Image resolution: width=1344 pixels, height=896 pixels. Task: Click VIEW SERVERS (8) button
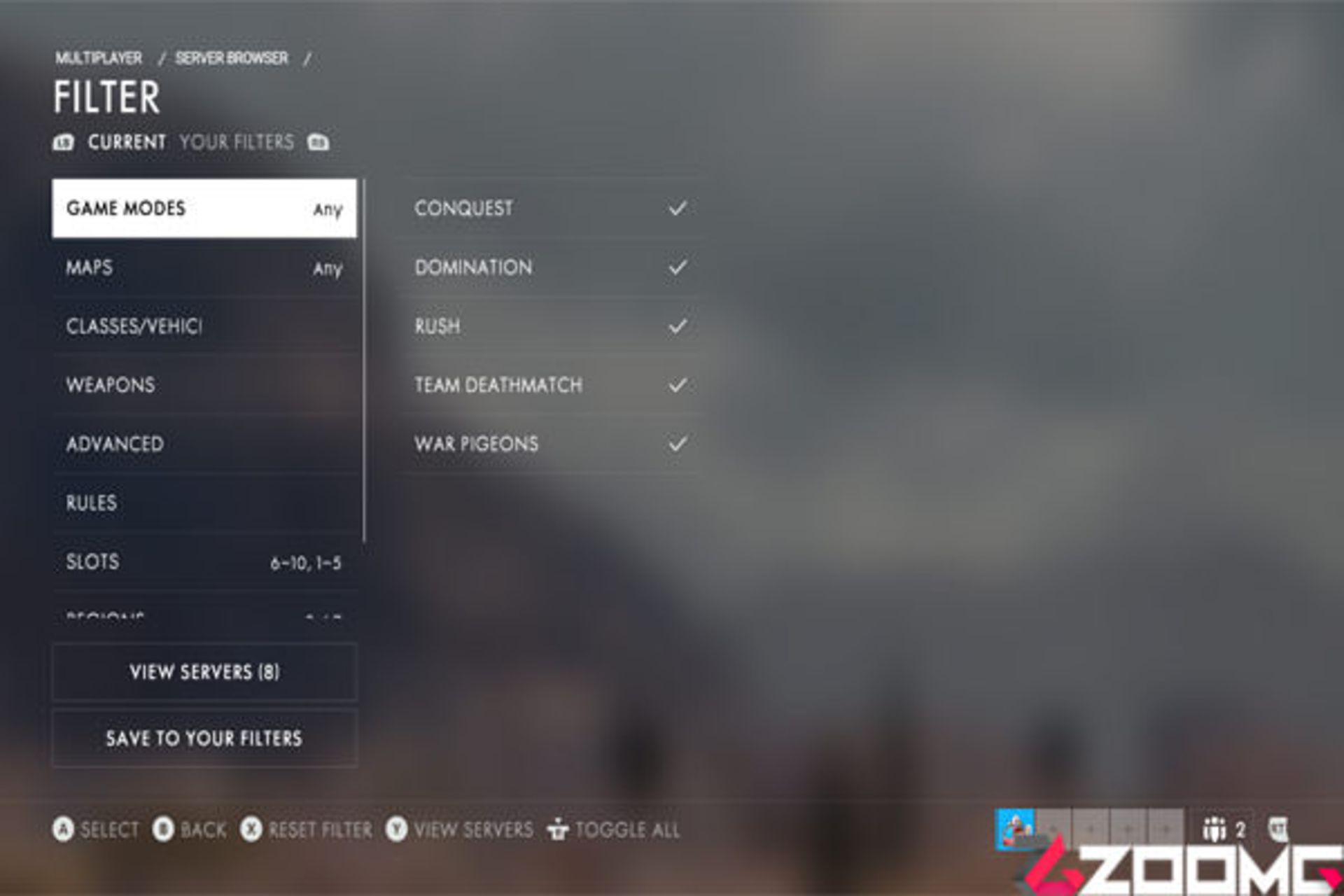[x=204, y=671]
